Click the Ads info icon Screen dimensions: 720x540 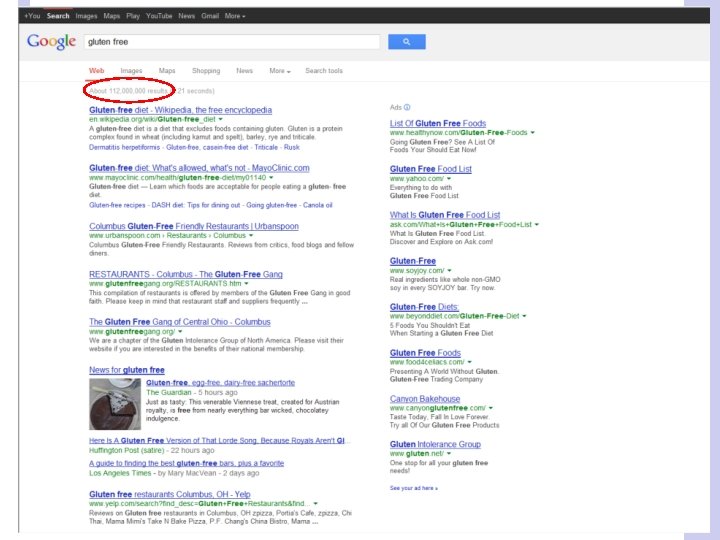point(407,107)
